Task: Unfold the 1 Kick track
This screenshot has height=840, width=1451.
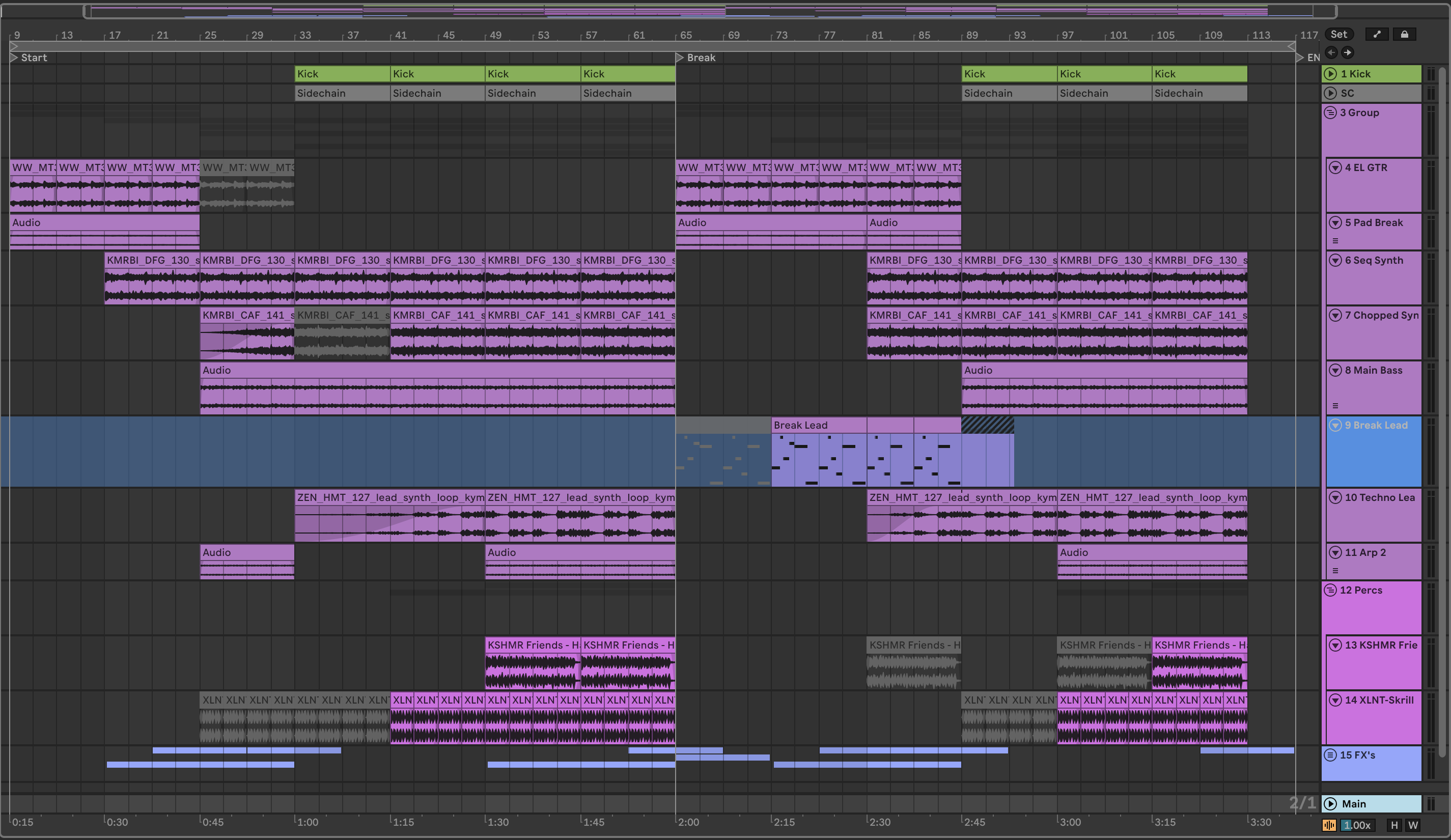Action: click(1330, 74)
